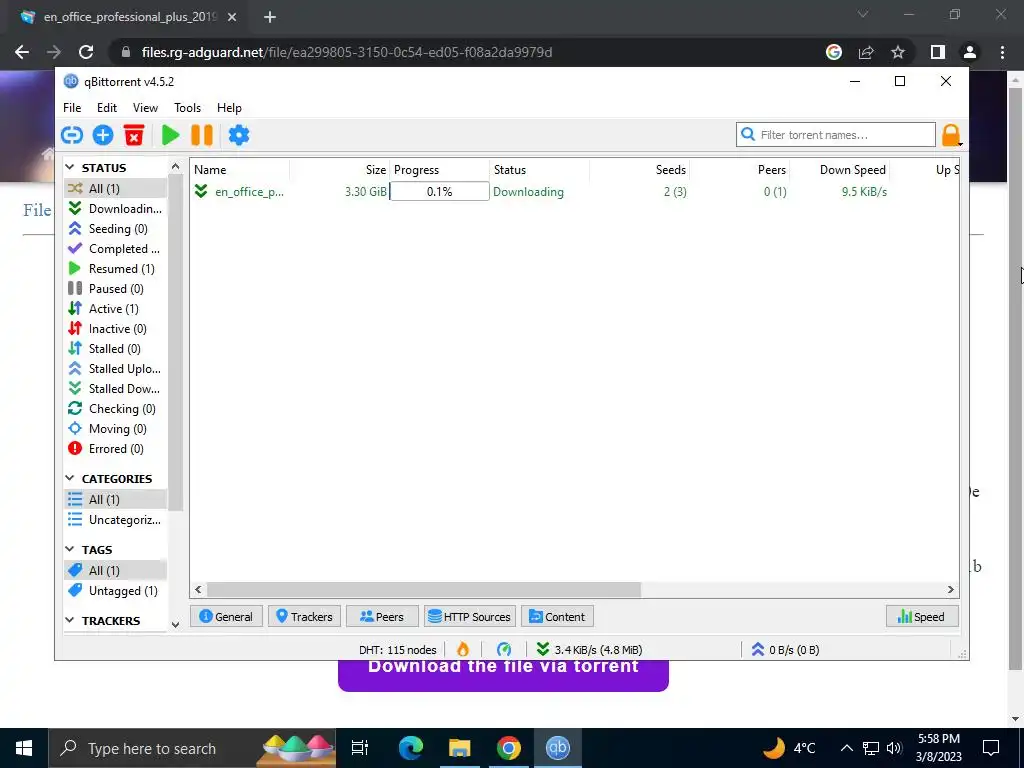Open Options via the blue gear icon

click(x=238, y=135)
